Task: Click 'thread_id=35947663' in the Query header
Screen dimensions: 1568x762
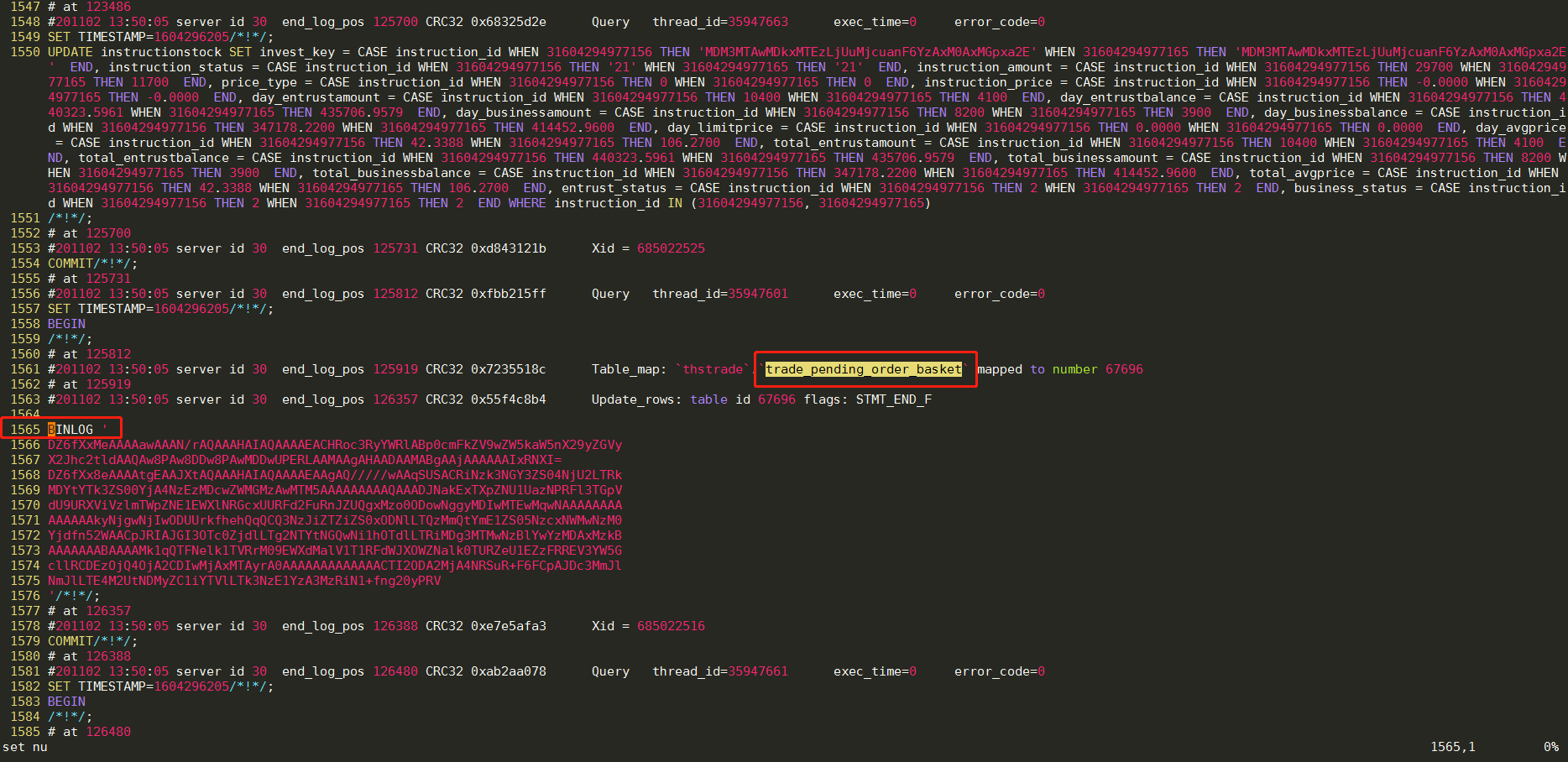Action: (720, 22)
